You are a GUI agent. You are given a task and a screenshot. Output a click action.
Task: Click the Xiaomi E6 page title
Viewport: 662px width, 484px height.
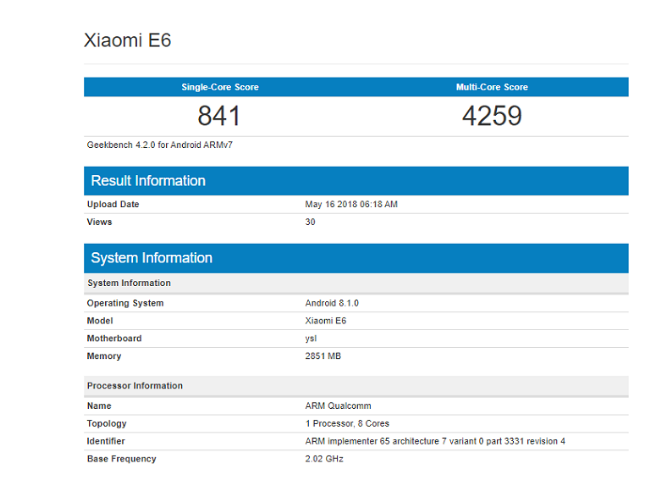(x=128, y=41)
